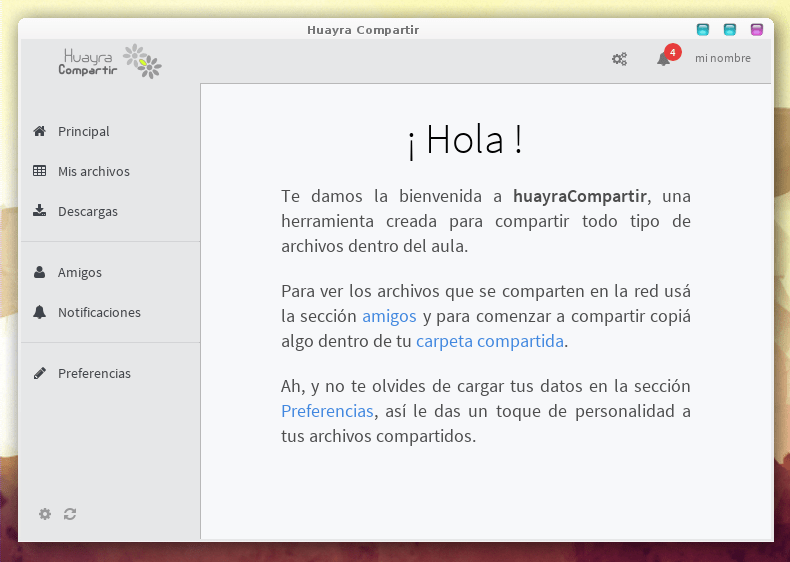Select Preferencias in the sidebar
790x562 pixels.
94,373
